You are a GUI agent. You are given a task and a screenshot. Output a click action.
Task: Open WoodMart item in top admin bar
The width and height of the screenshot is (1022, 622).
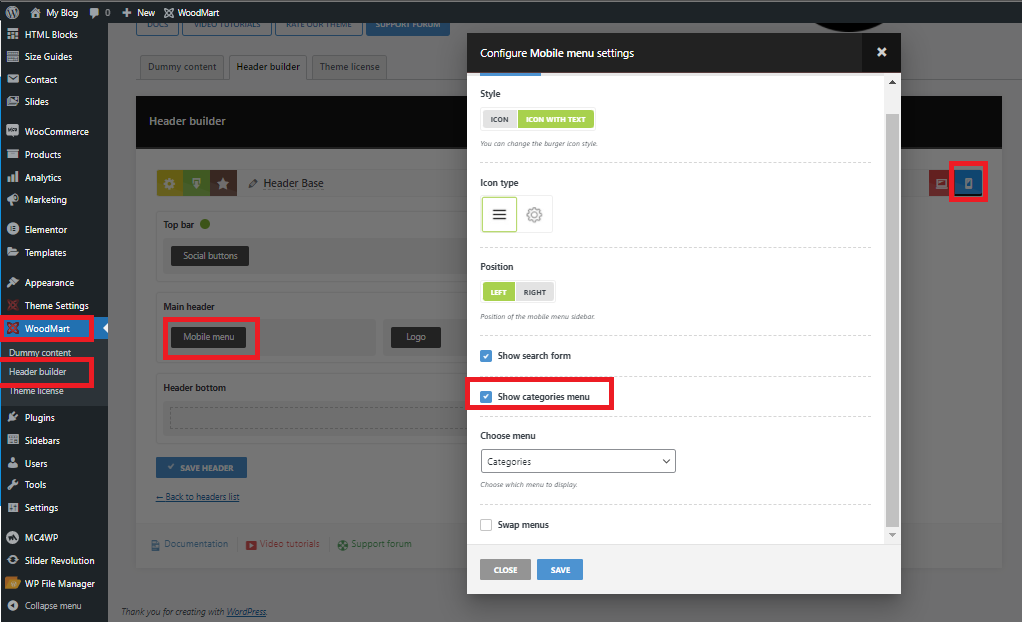(x=192, y=12)
